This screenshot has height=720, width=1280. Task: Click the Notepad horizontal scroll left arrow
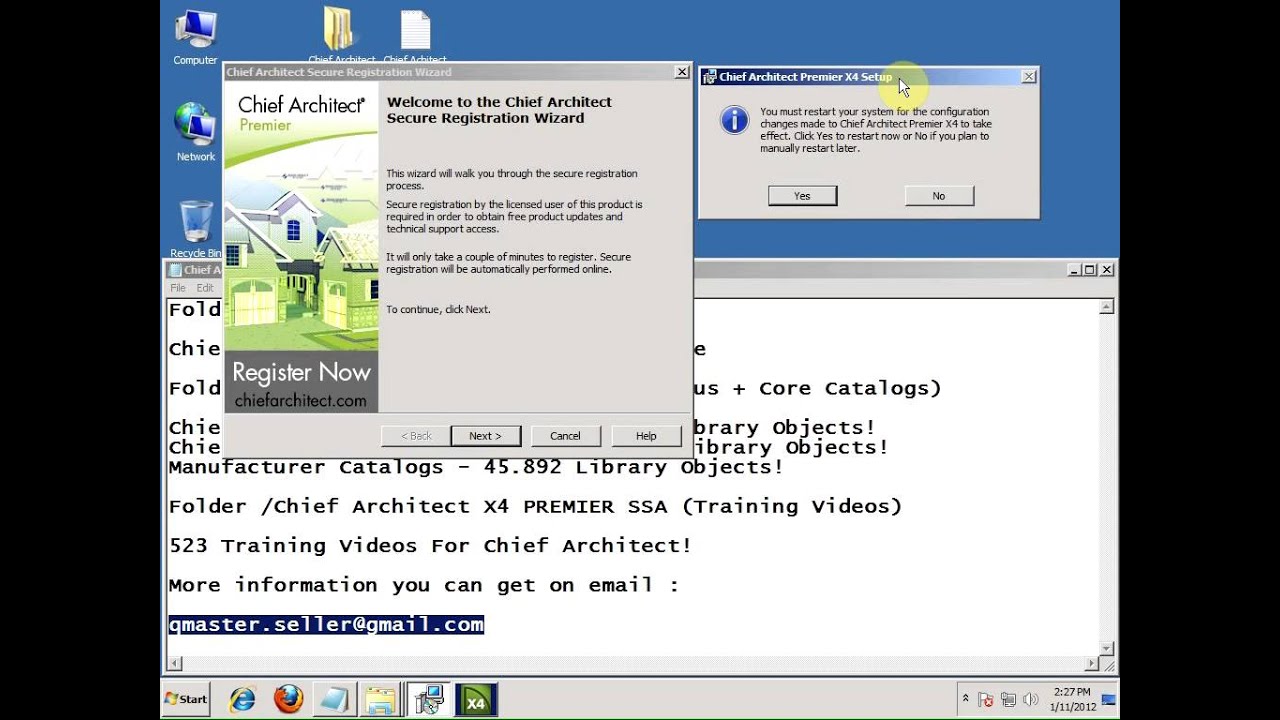pos(175,664)
